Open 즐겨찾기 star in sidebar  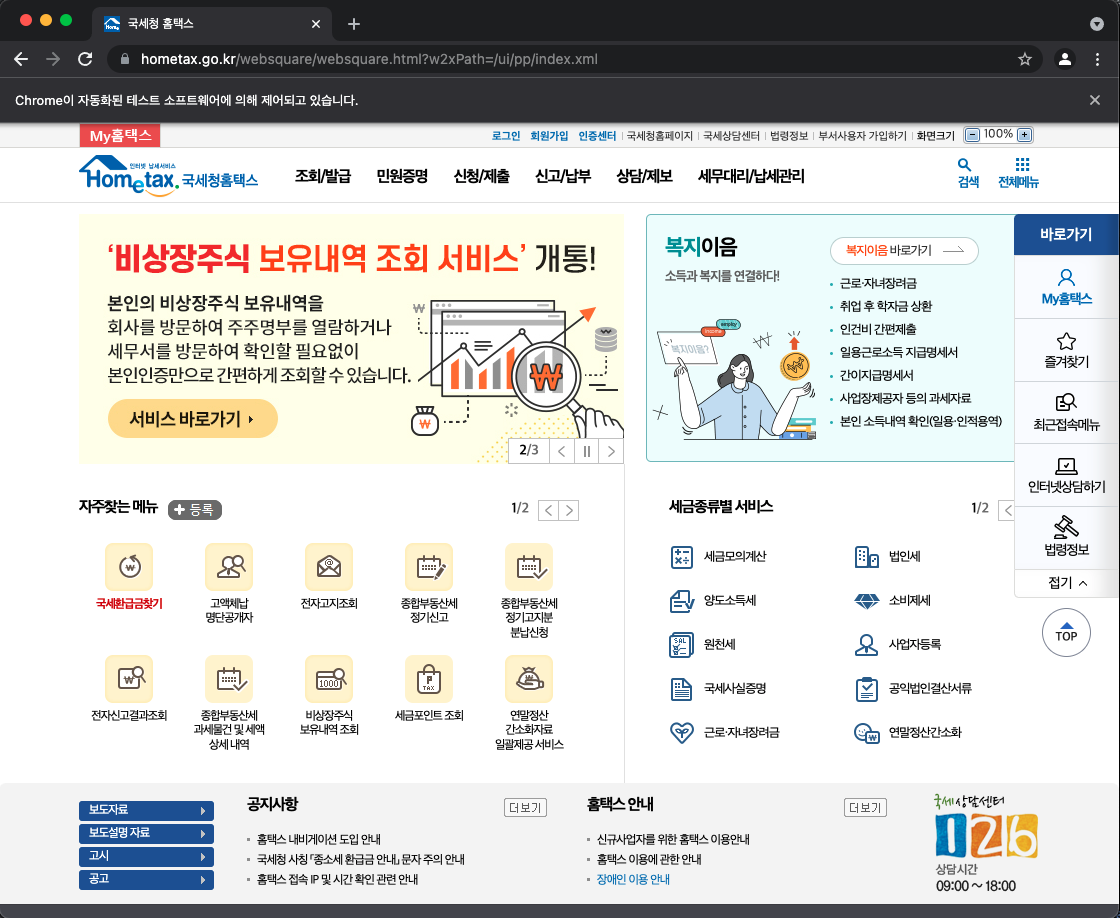1066,350
